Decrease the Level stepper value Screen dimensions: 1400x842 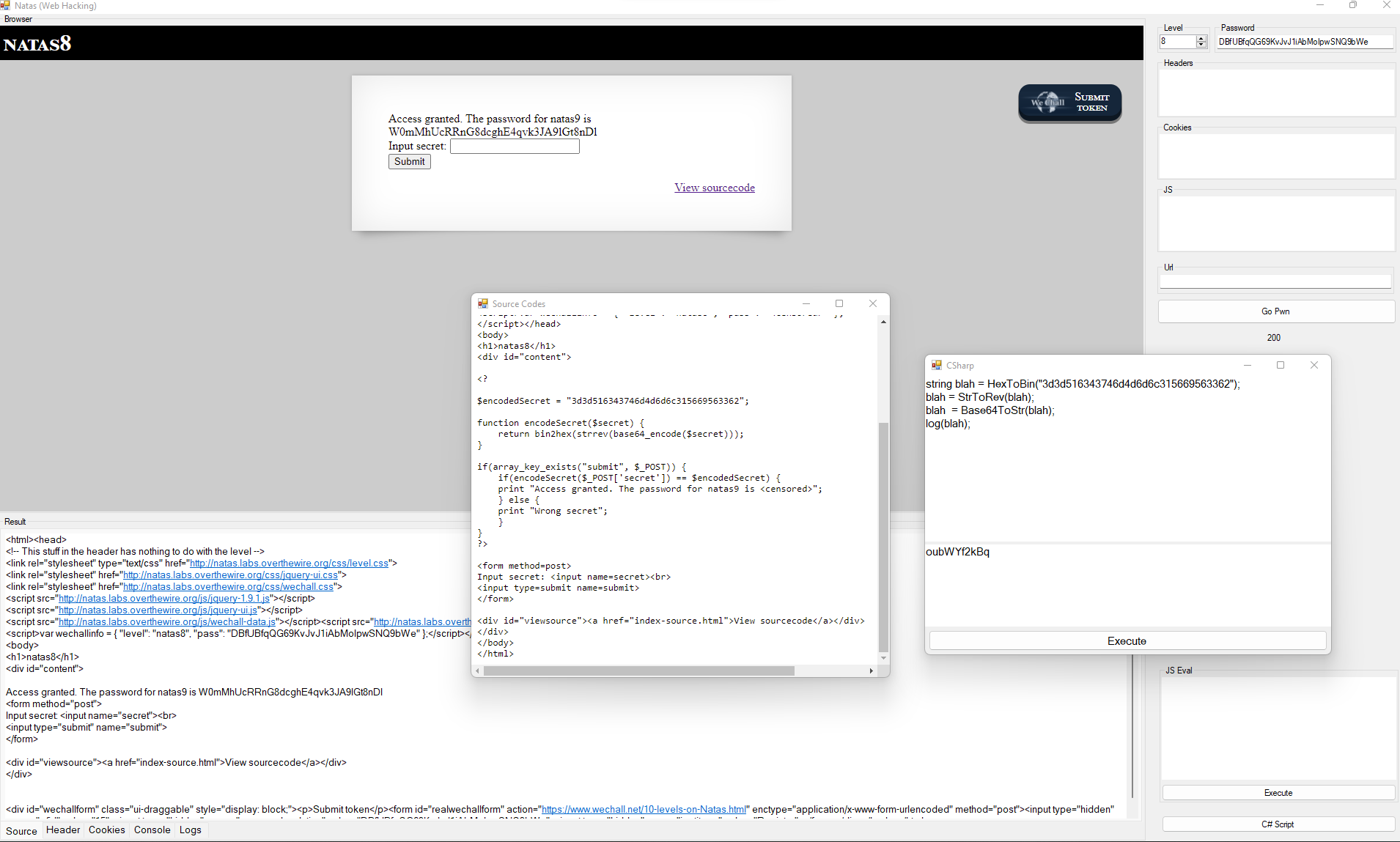click(1201, 45)
